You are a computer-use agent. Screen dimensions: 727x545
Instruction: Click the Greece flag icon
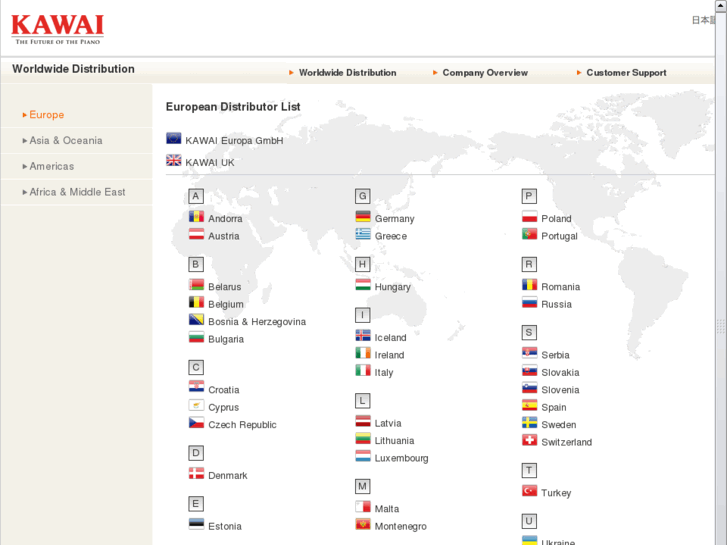363,234
